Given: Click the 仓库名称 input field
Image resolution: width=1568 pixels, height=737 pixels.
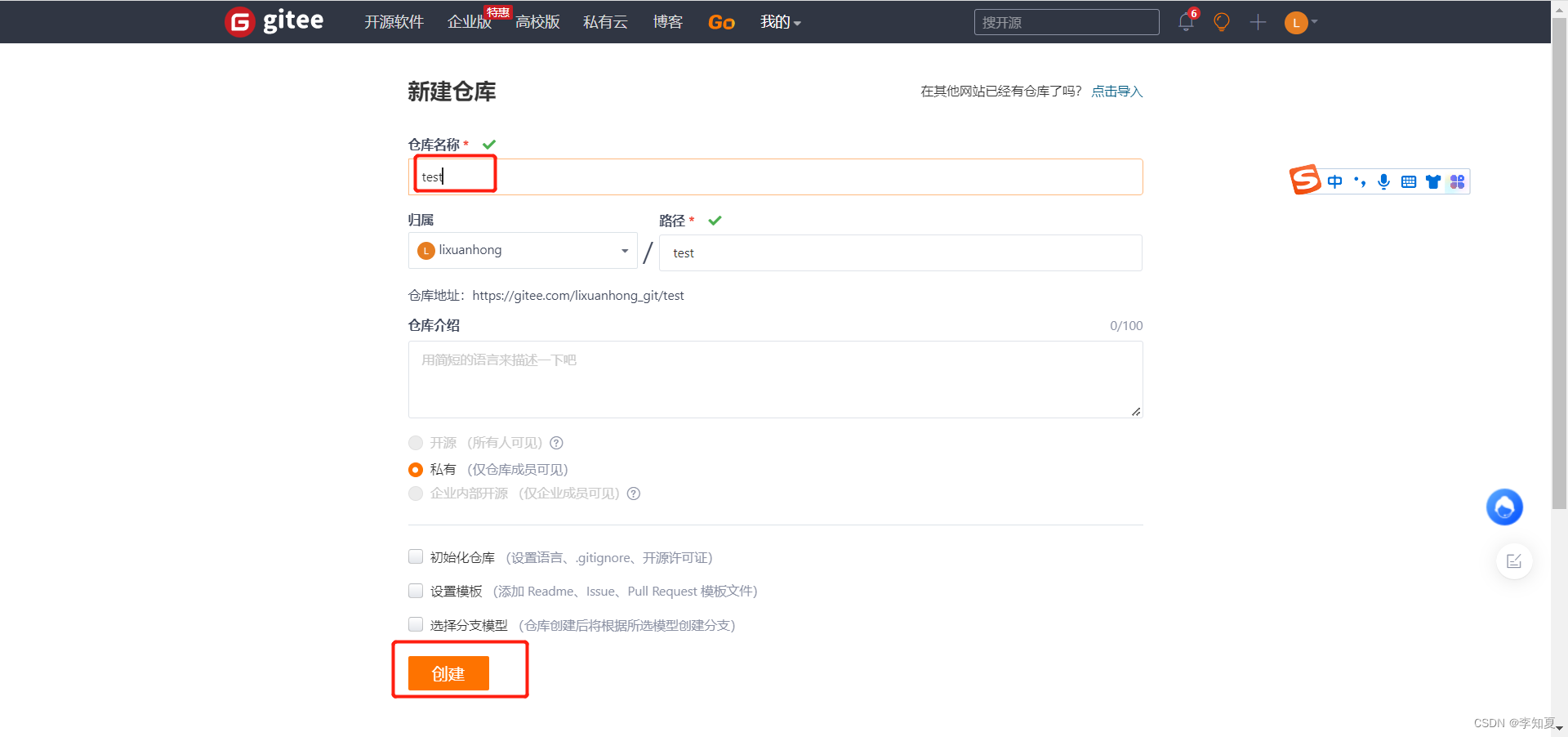Looking at the screenshot, I should click(x=775, y=176).
